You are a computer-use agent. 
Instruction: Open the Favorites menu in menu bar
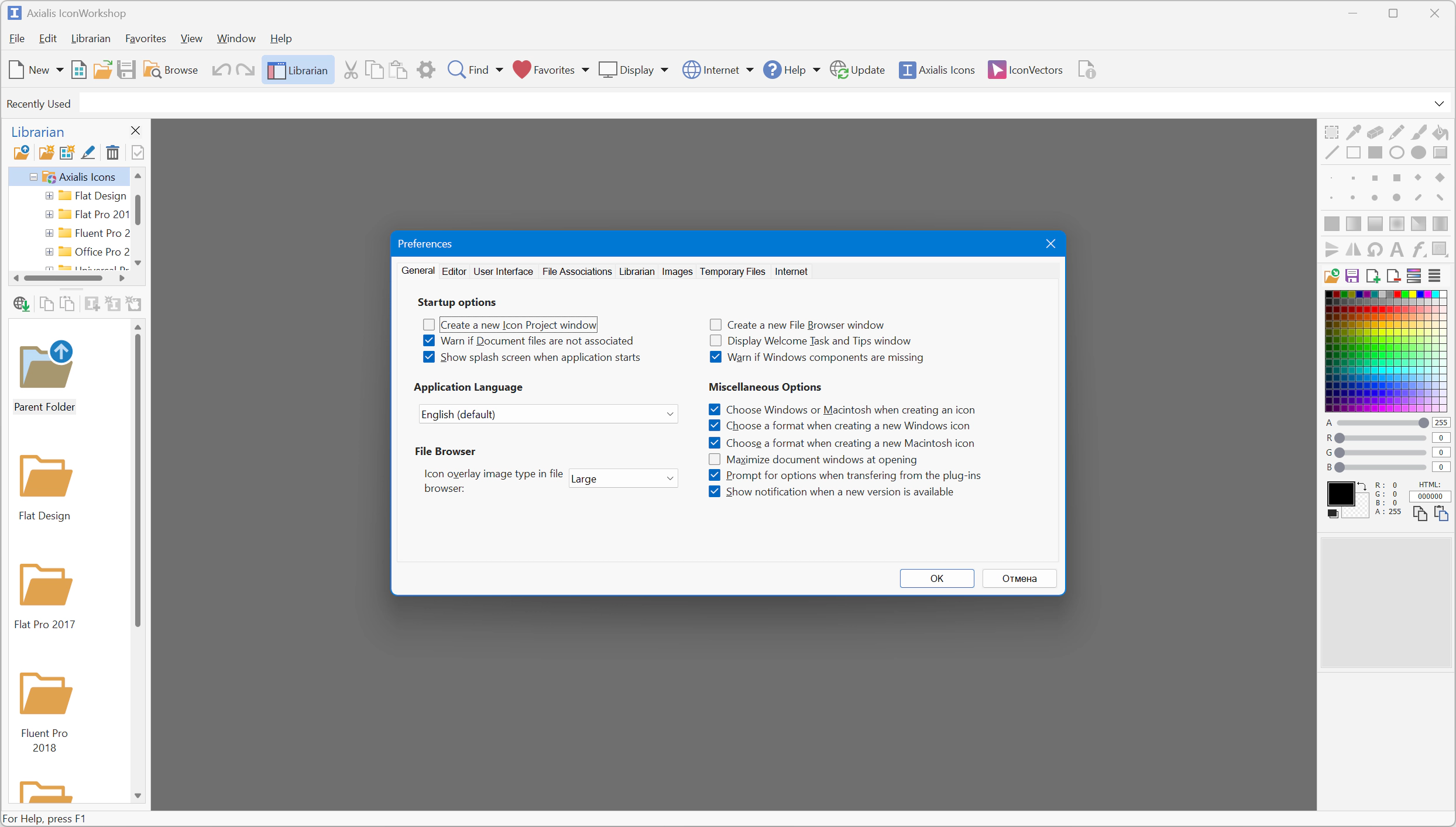click(145, 39)
